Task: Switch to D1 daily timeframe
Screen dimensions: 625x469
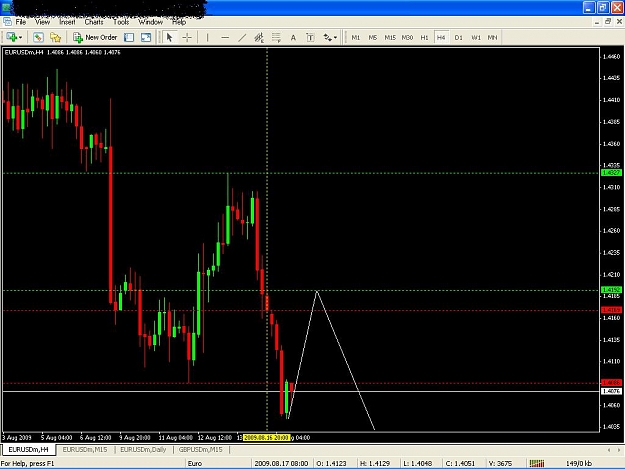Action: [458, 37]
